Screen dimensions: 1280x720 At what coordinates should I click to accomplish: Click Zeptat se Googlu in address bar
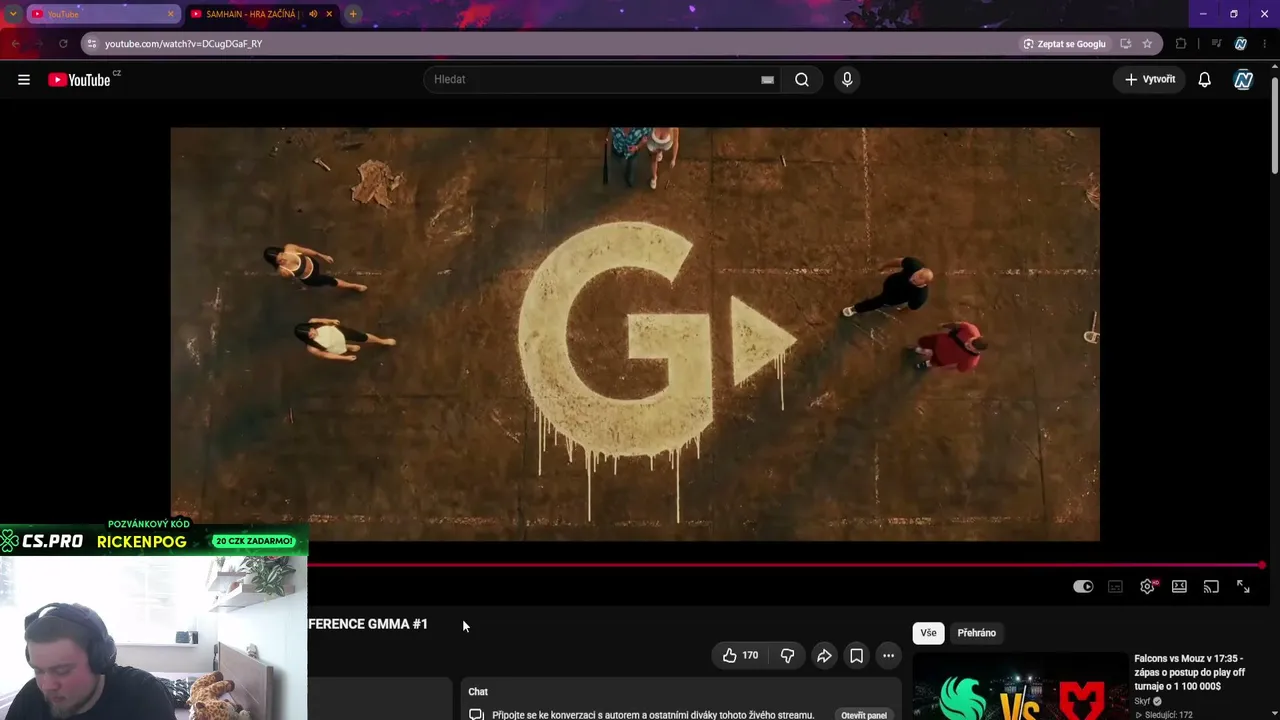[1064, 44]
